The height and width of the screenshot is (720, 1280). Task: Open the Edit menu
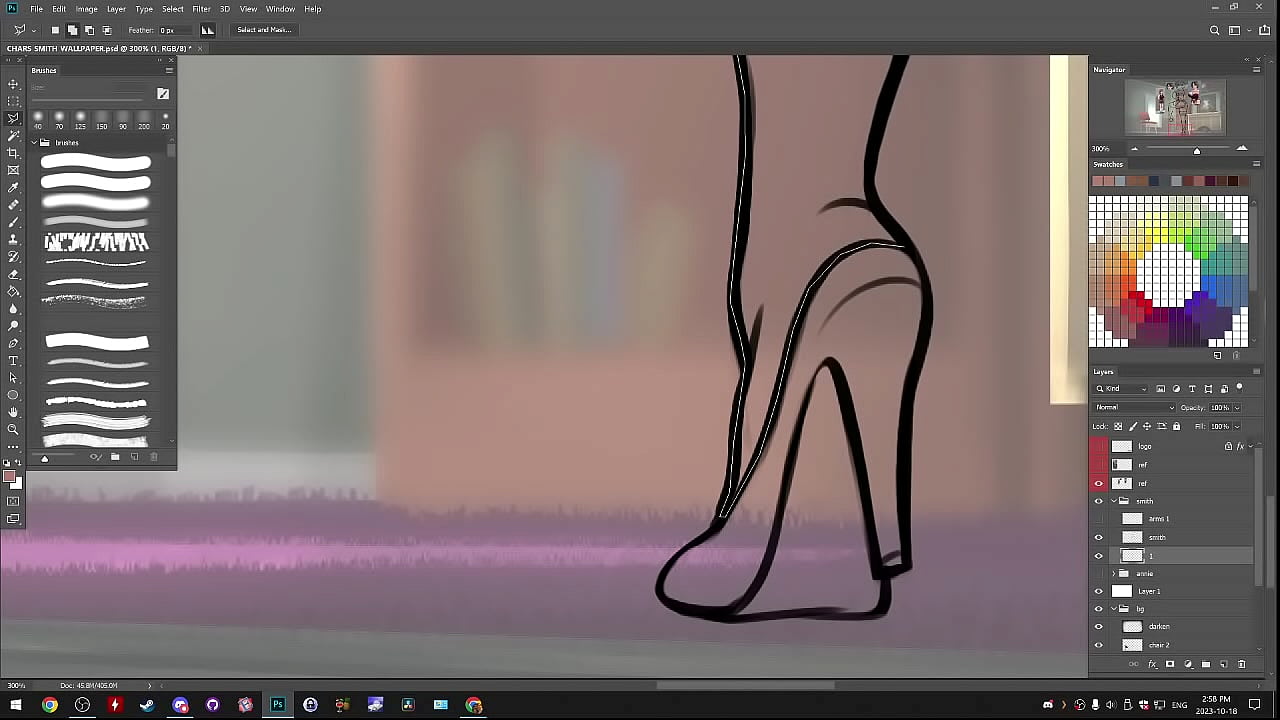[59, 9]
